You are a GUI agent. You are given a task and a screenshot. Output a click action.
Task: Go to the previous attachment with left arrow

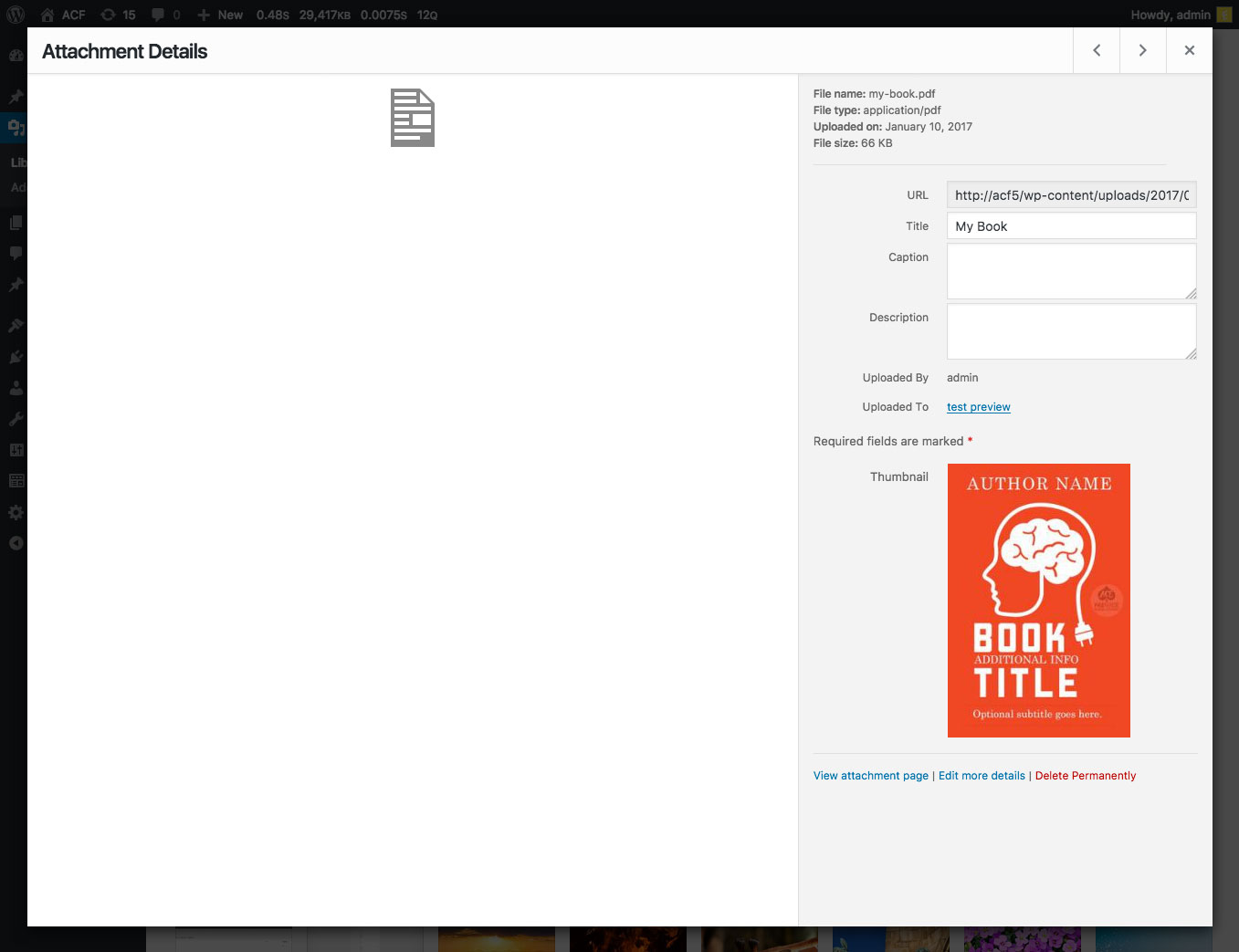click(1097, 51)
